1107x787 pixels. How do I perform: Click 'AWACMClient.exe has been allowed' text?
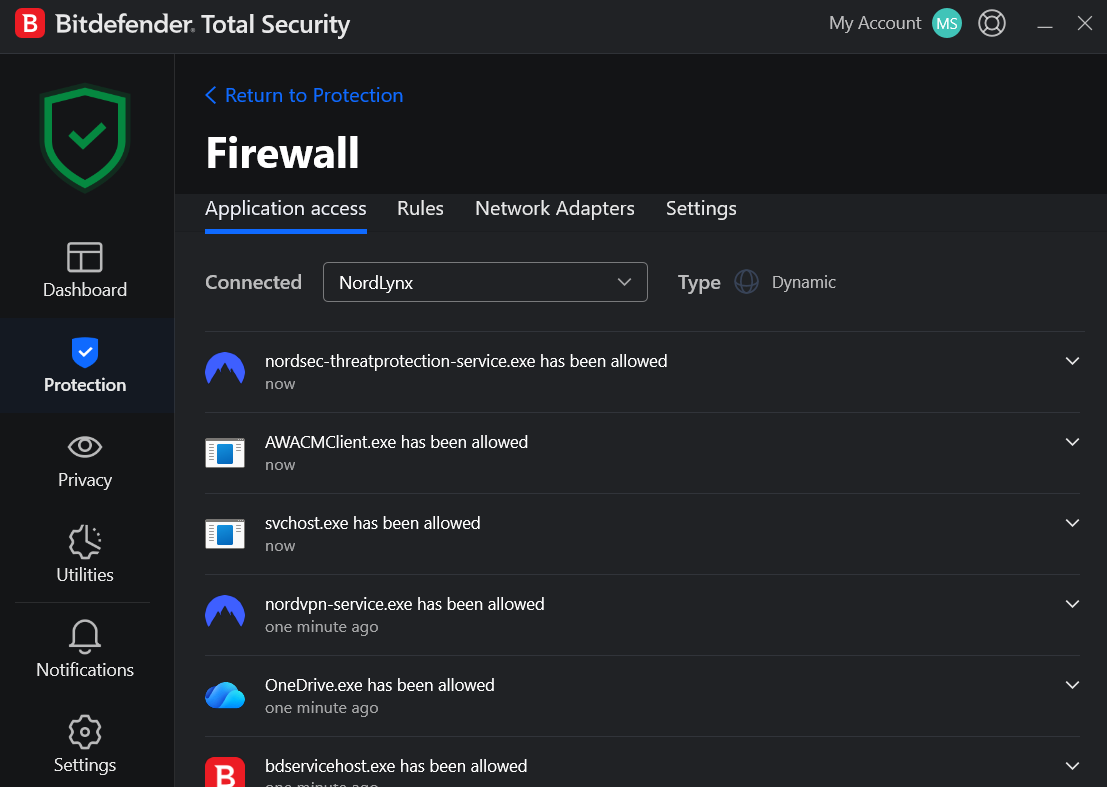click(x=396, y=443)
